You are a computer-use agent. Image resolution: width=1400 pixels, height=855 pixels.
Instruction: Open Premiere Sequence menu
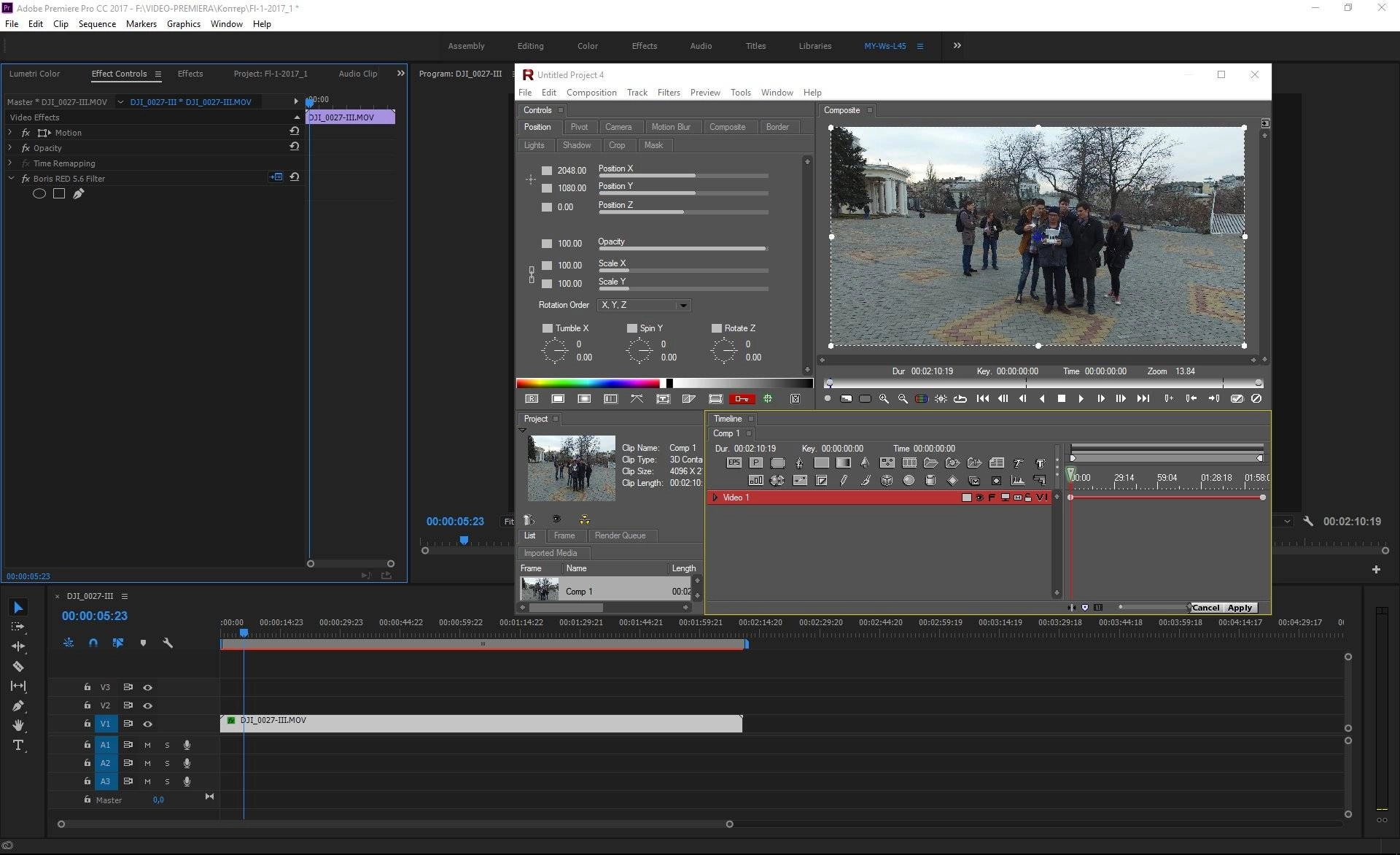tap(97, 24)
